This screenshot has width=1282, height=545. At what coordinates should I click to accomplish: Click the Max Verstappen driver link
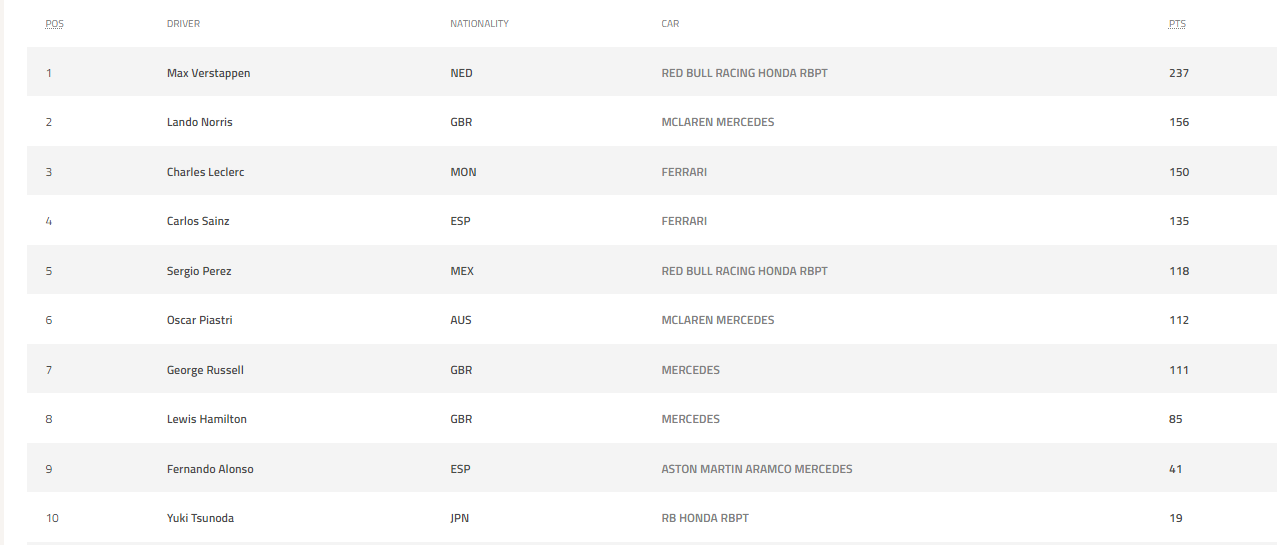pos(208,73)
